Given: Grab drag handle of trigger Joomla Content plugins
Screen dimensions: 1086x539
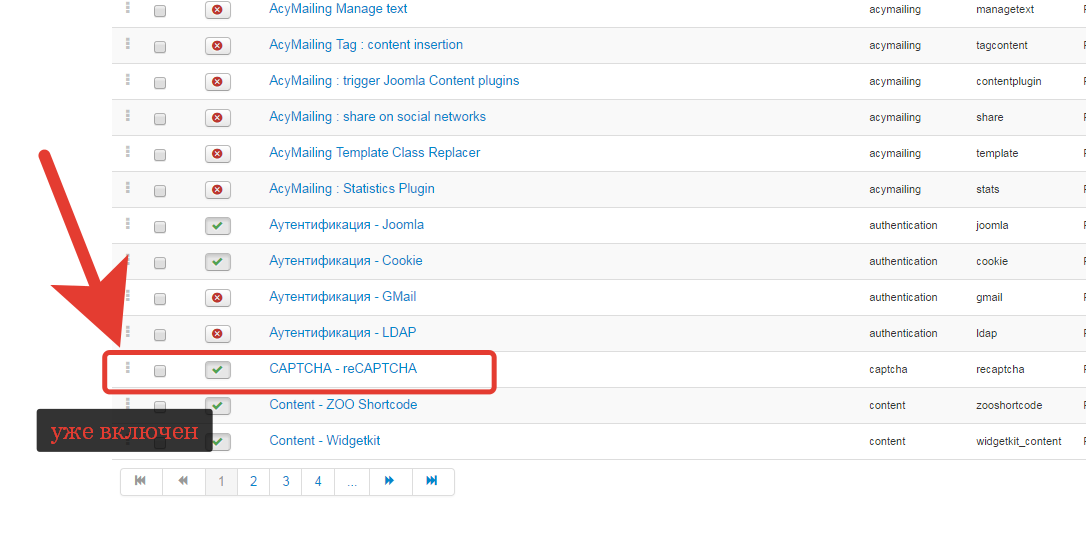Looking at the screenshot, I should (127, 79).
